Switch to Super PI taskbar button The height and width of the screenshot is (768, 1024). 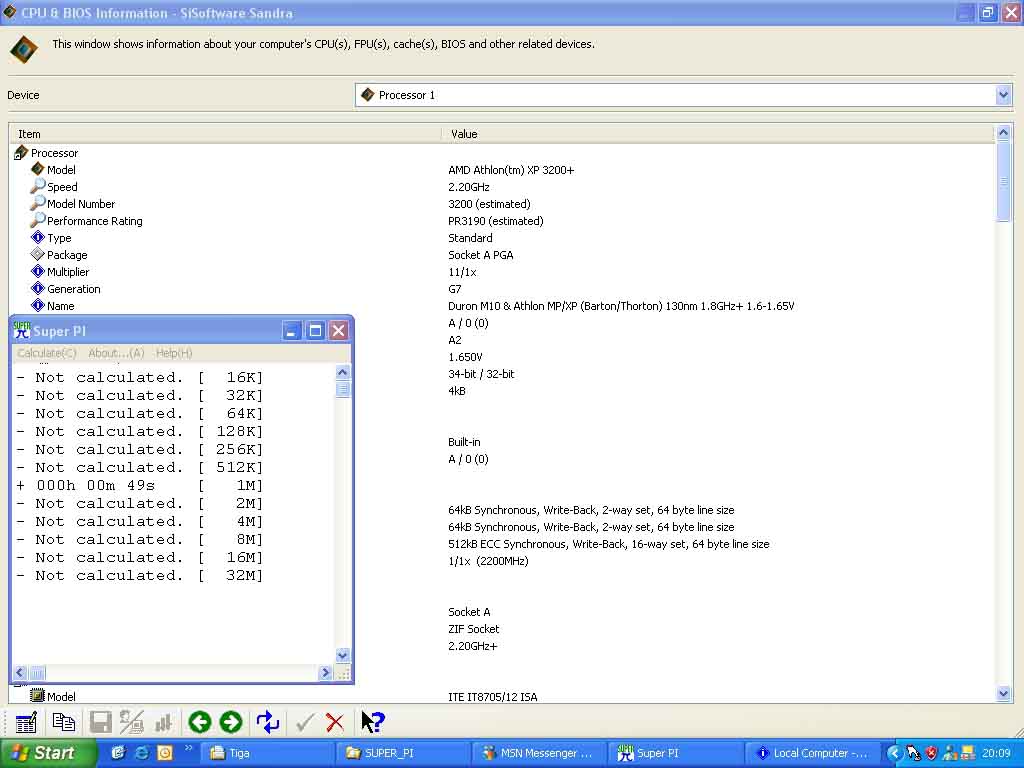click(x=675, y=753)
